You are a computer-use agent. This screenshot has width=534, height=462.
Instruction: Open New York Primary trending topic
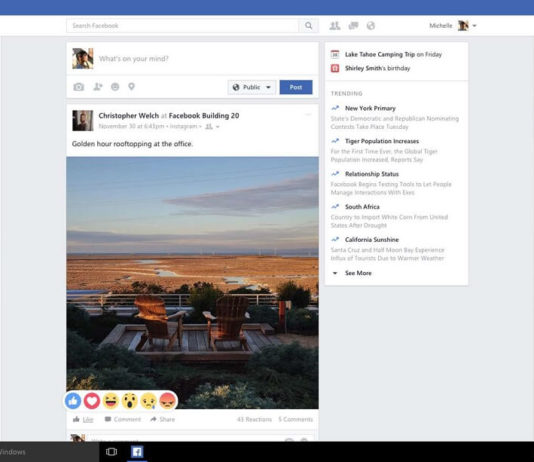(x=370, y=108)
